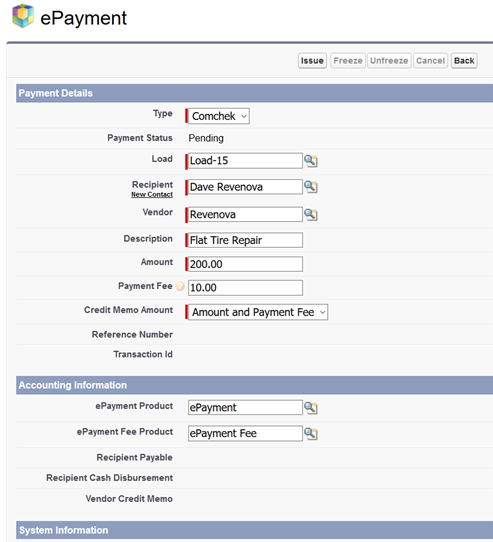
Task: Open the Recipient lookup icon
Action: [310, 187]
